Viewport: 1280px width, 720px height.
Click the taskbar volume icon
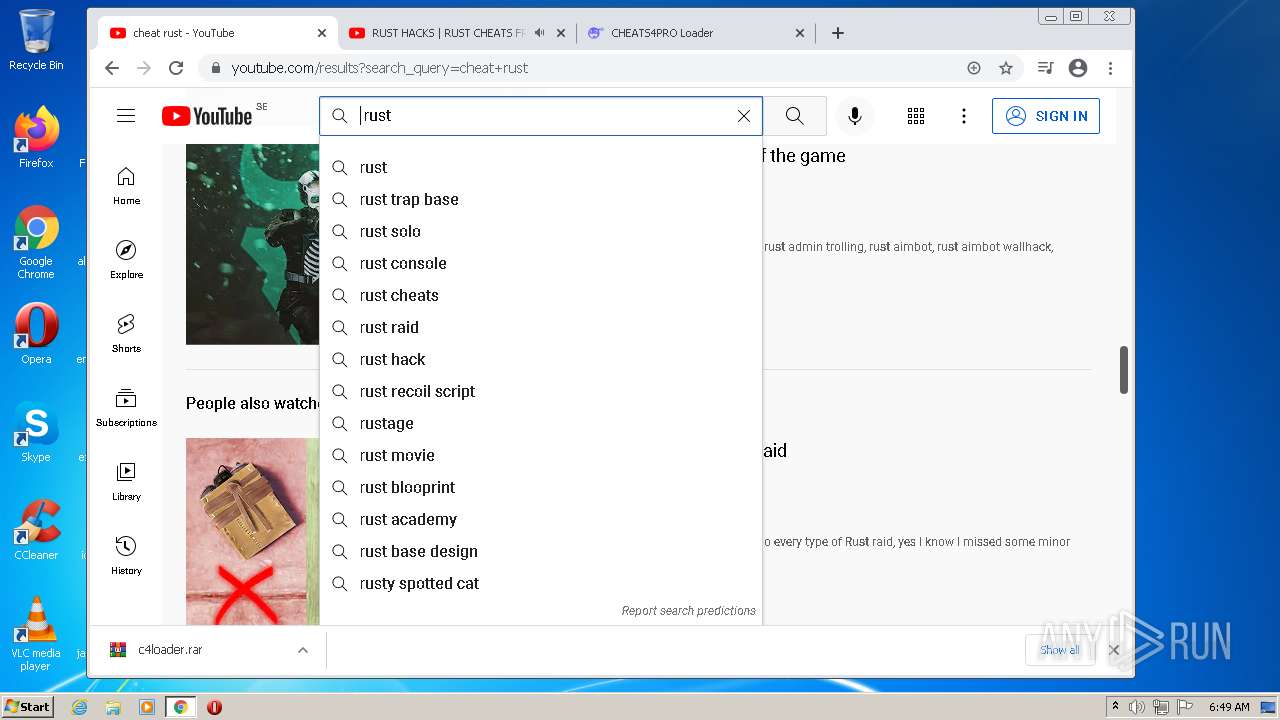(x=1137, y=707)
